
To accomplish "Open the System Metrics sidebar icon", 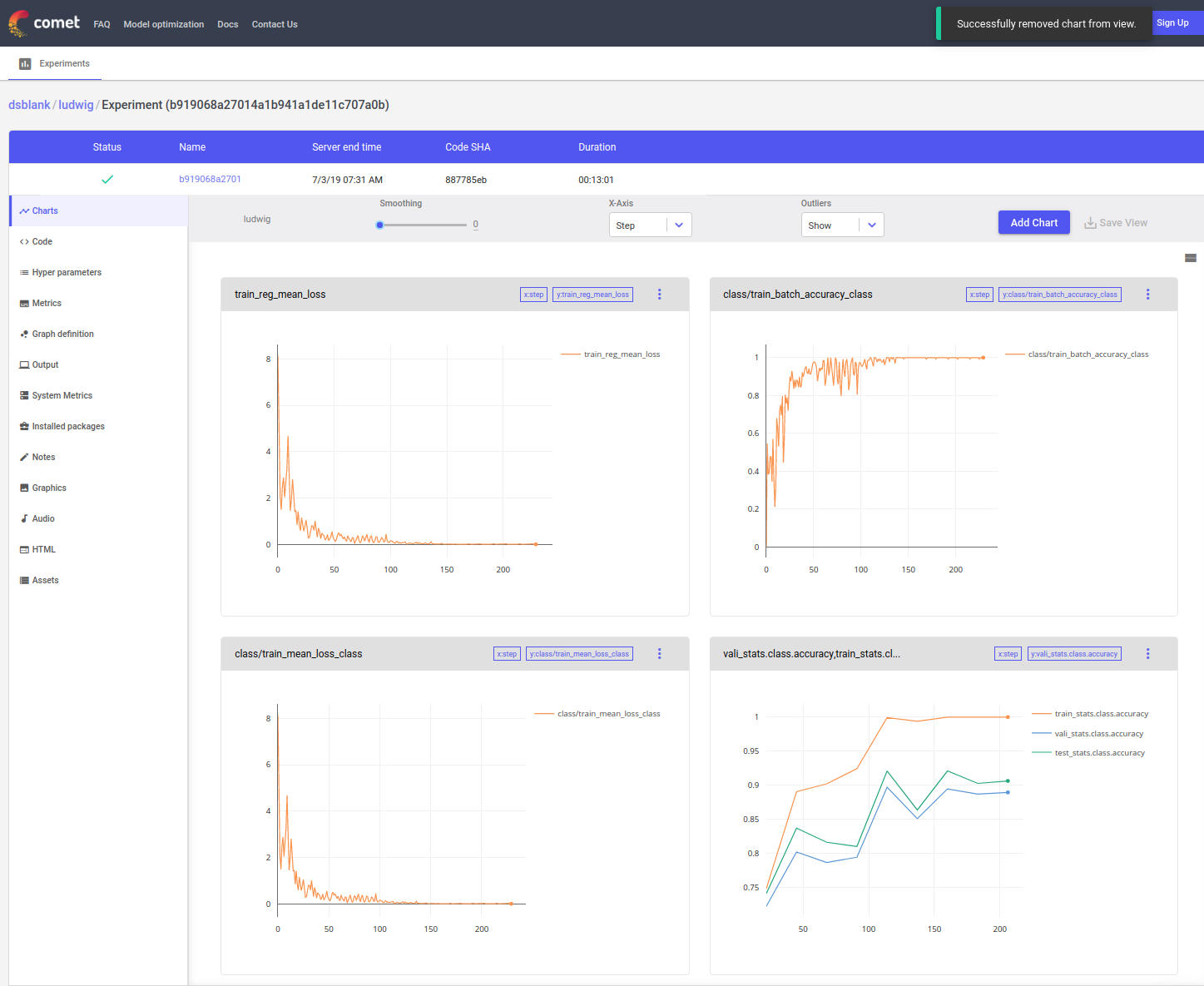I will pyautogui.click(x=24, y=396).
